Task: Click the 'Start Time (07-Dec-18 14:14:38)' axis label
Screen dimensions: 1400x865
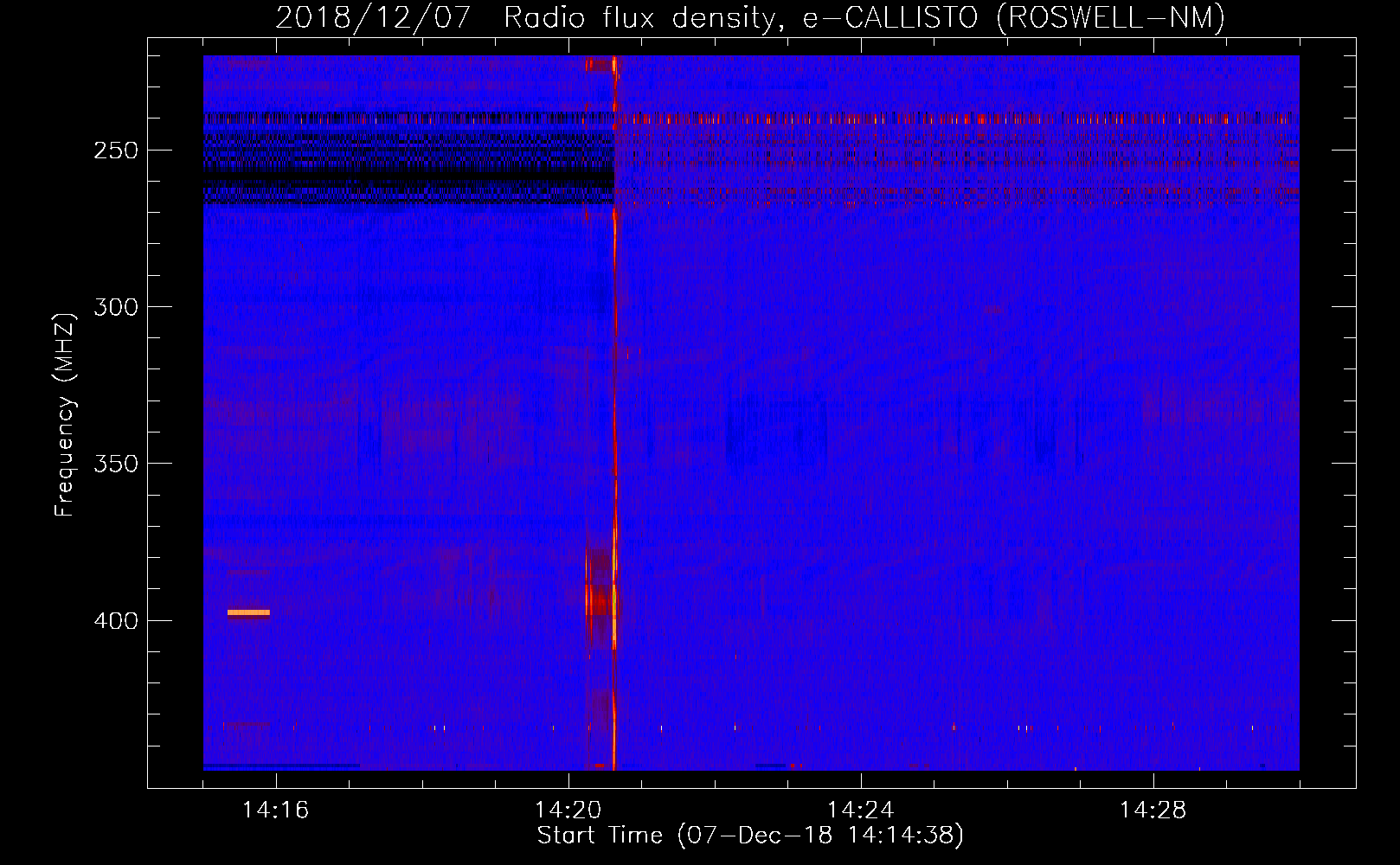Action: pyautogui.click(x=750, y=836)
